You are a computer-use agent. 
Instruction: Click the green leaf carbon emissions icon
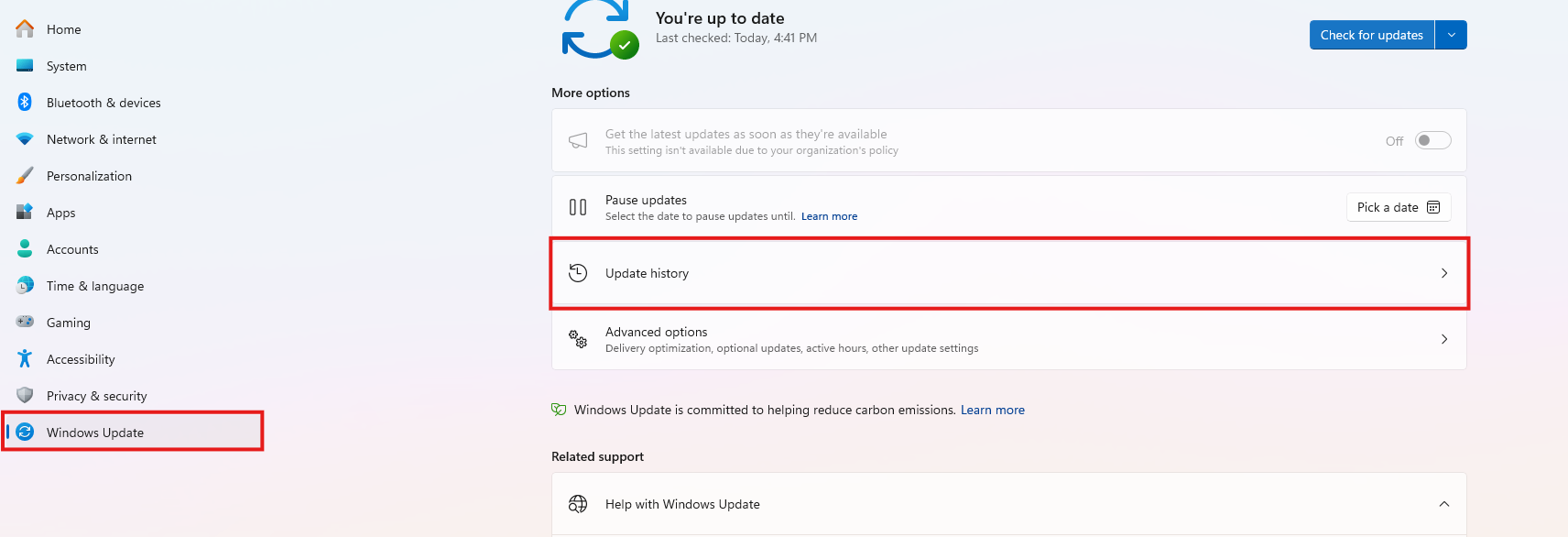559,410
